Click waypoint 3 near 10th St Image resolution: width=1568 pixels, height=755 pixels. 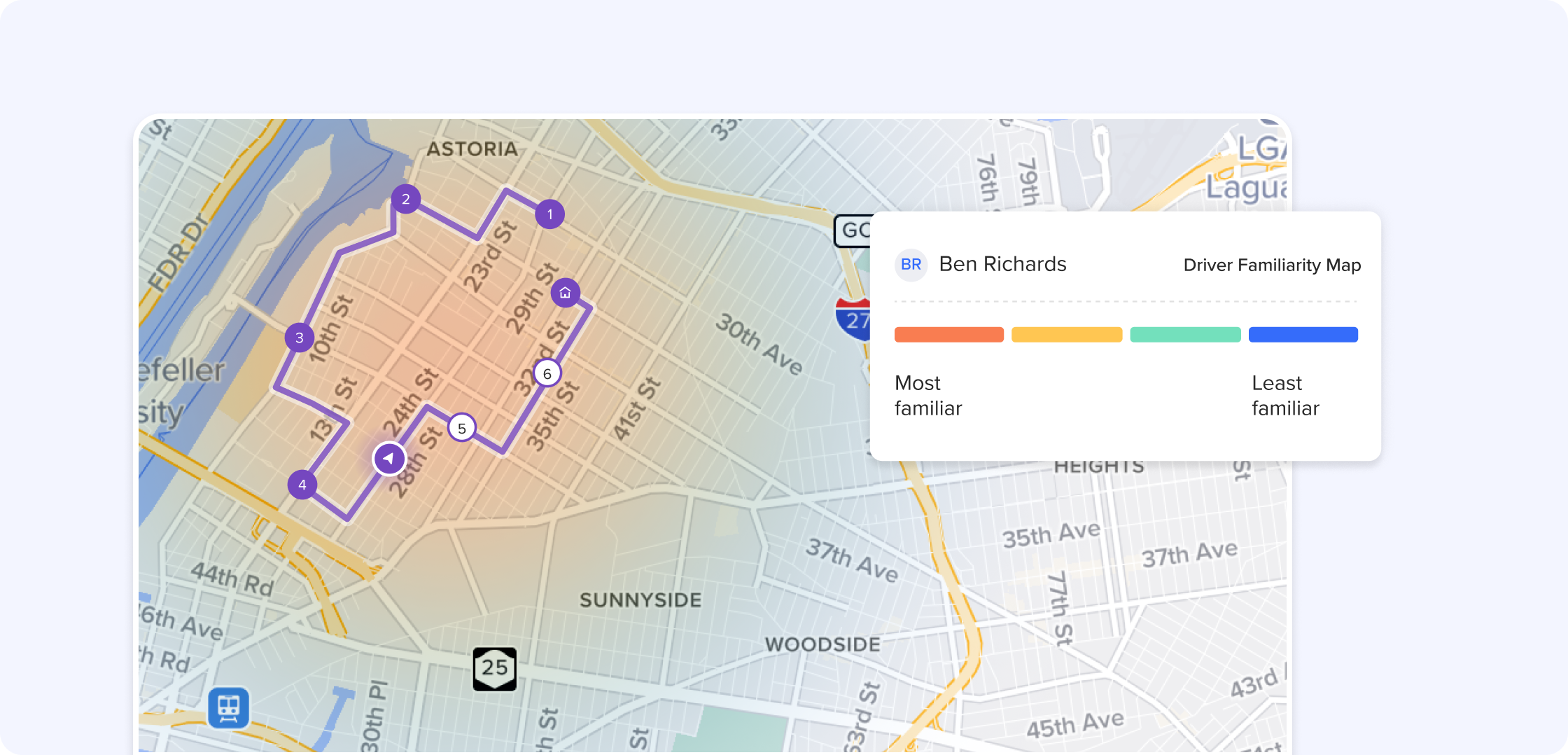click(299, 338)
